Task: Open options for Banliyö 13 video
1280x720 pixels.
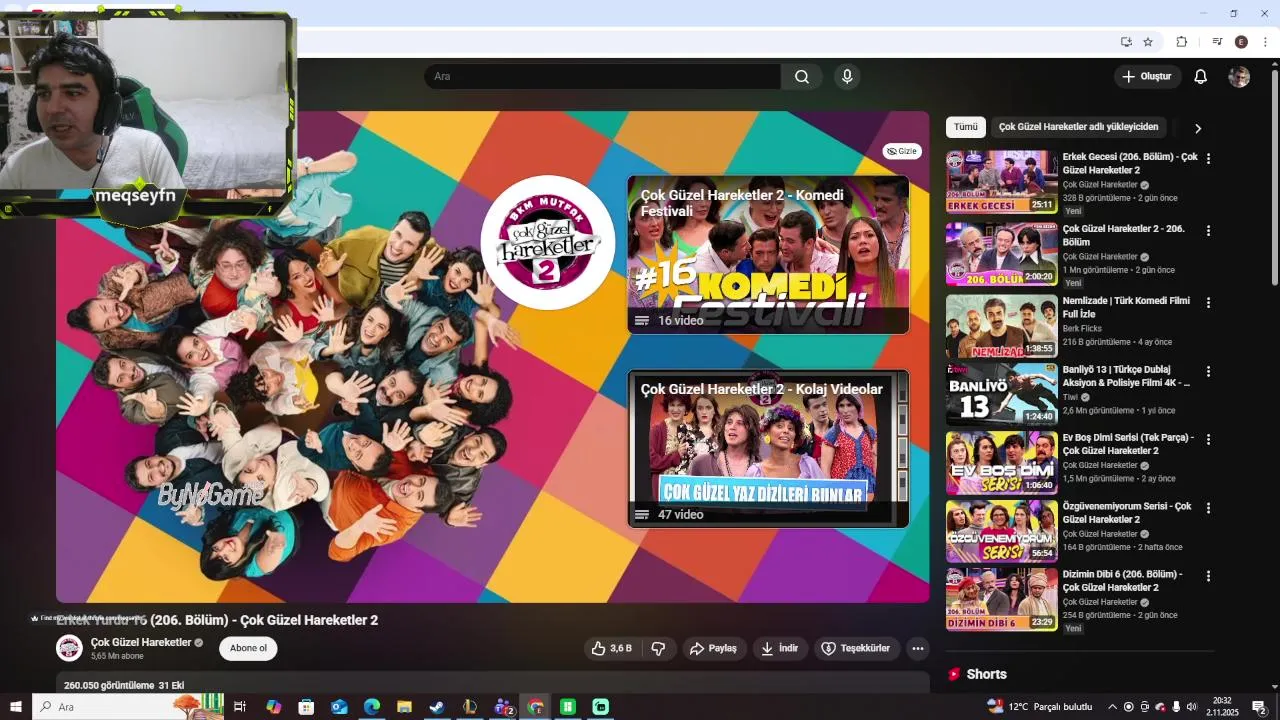Action: pyautogui.click(x=1208, y=371)
